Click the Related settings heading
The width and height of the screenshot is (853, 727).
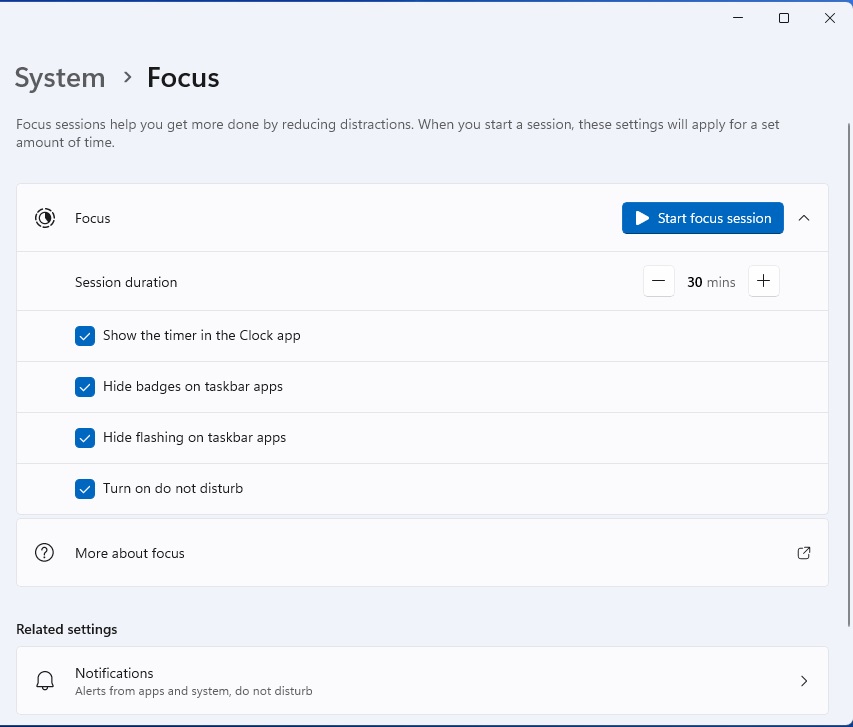pyautogui.click(x=67, y=629)
